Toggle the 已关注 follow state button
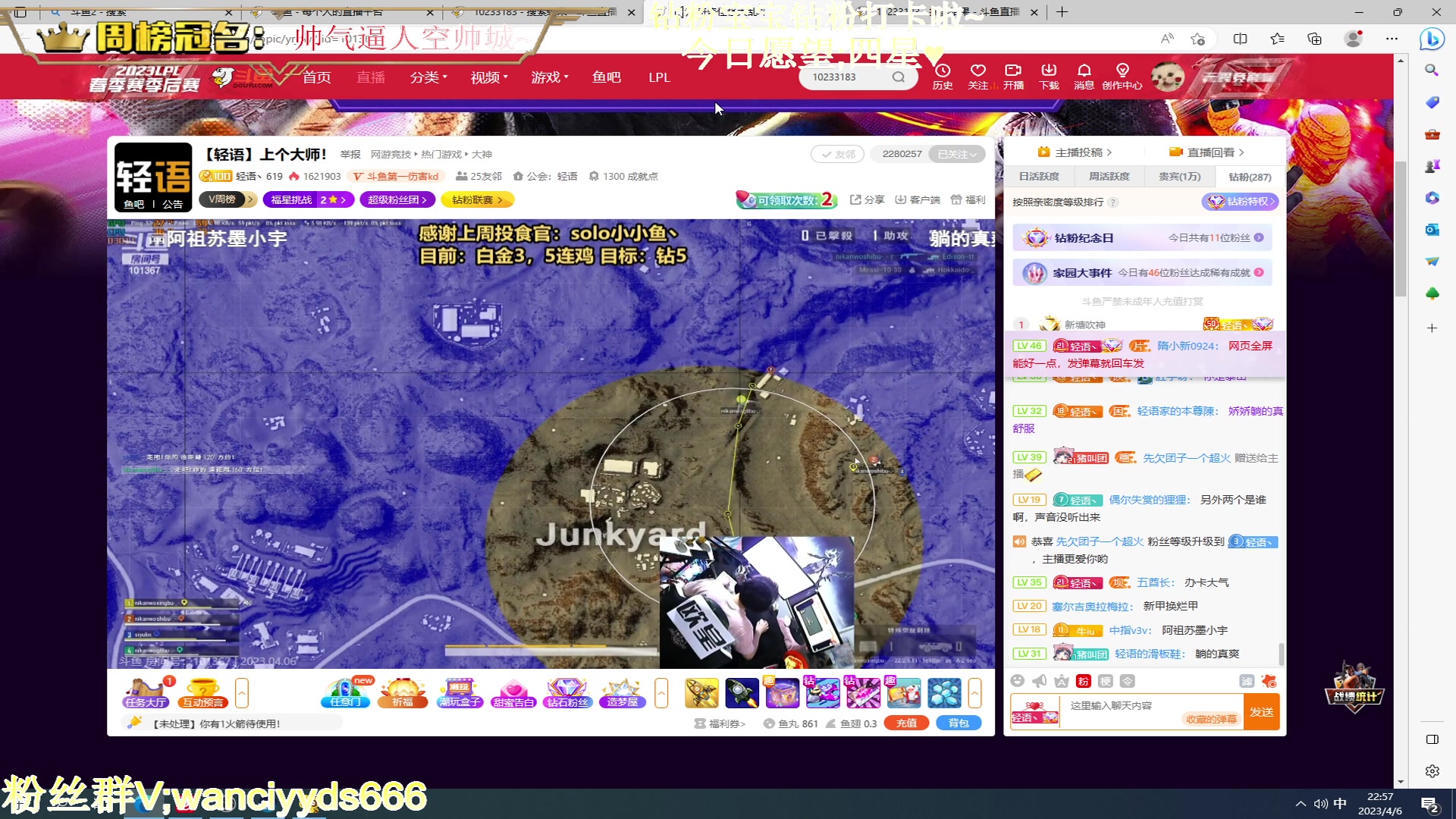 [957, 154]
